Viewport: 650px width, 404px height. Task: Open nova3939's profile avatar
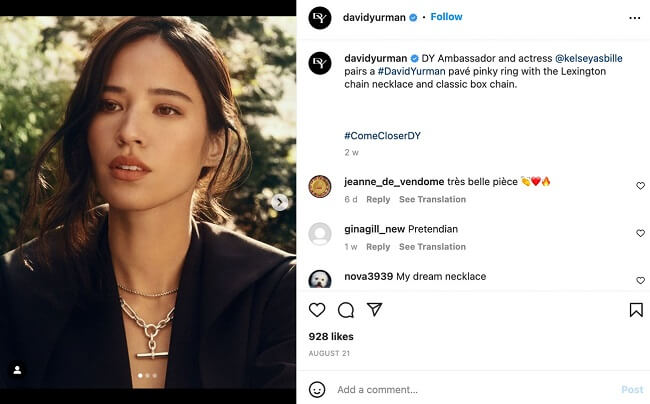point(320,279)
